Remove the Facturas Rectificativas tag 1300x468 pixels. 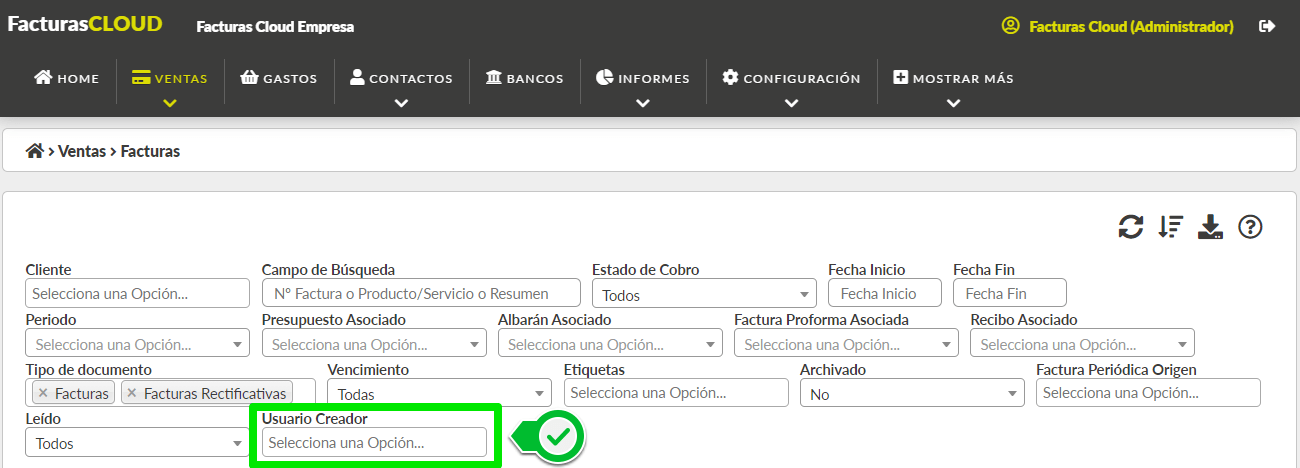(132, 393)
